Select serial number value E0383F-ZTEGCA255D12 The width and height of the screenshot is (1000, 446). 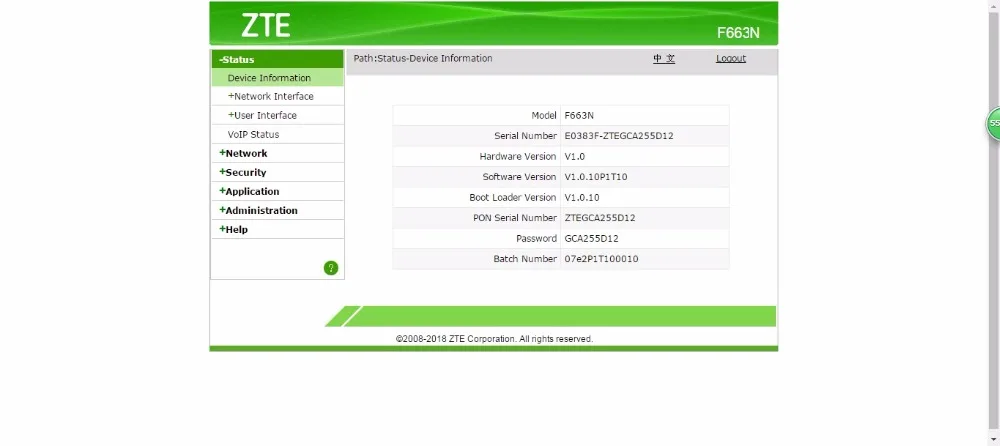(619, 136)
